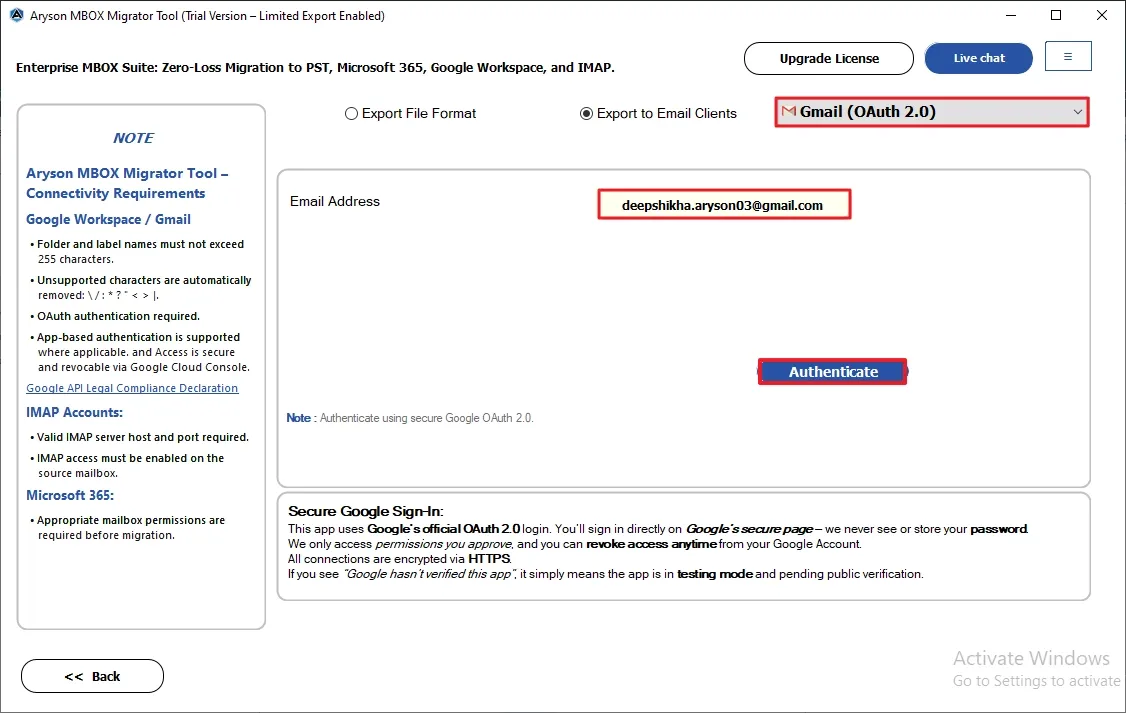Click the Aryson app logo in title bar
The height and width of the screenshot is (713, 1126).
pyautogui.click(x=17, y=15)
